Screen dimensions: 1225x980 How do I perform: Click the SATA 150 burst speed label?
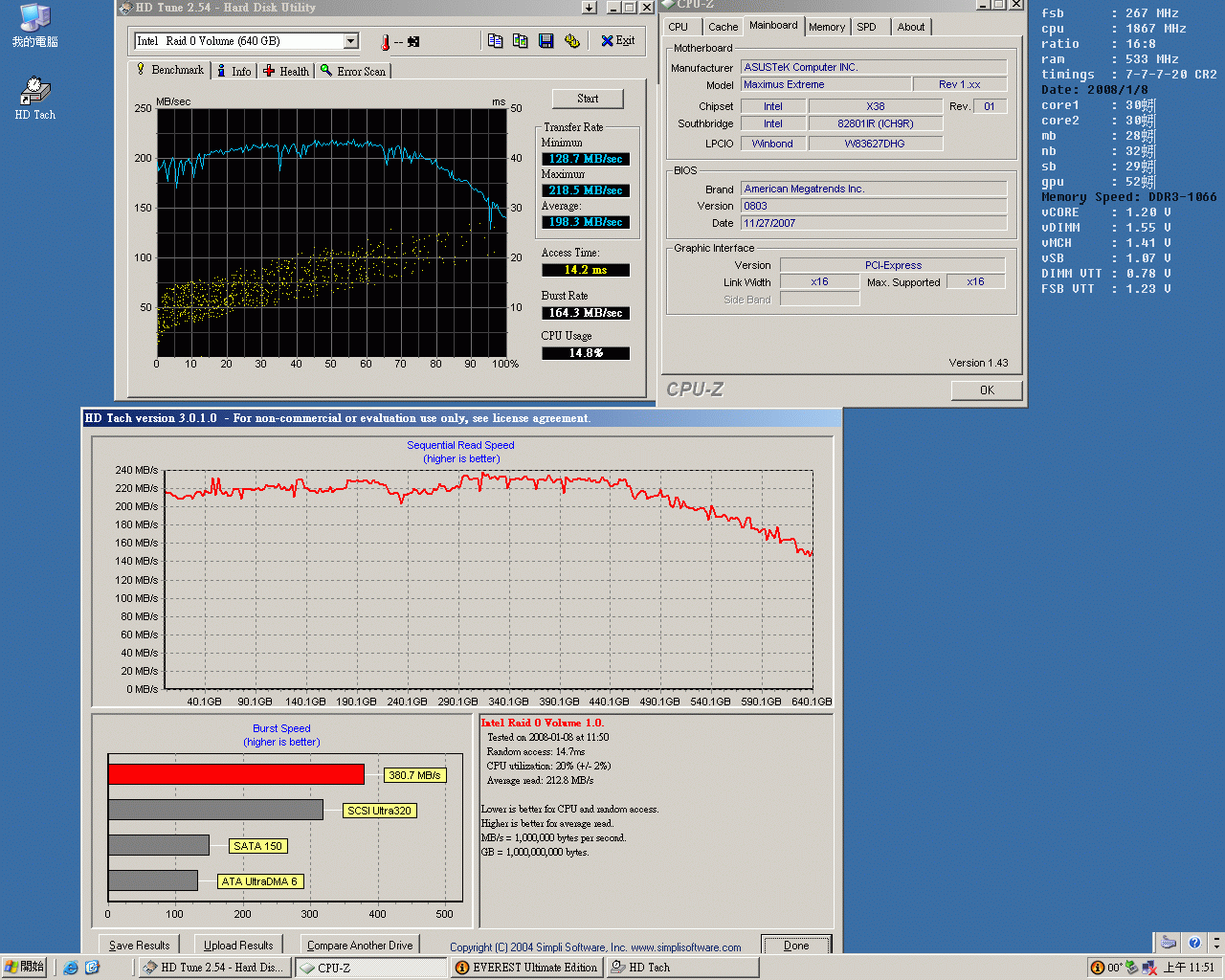(258, 846)
